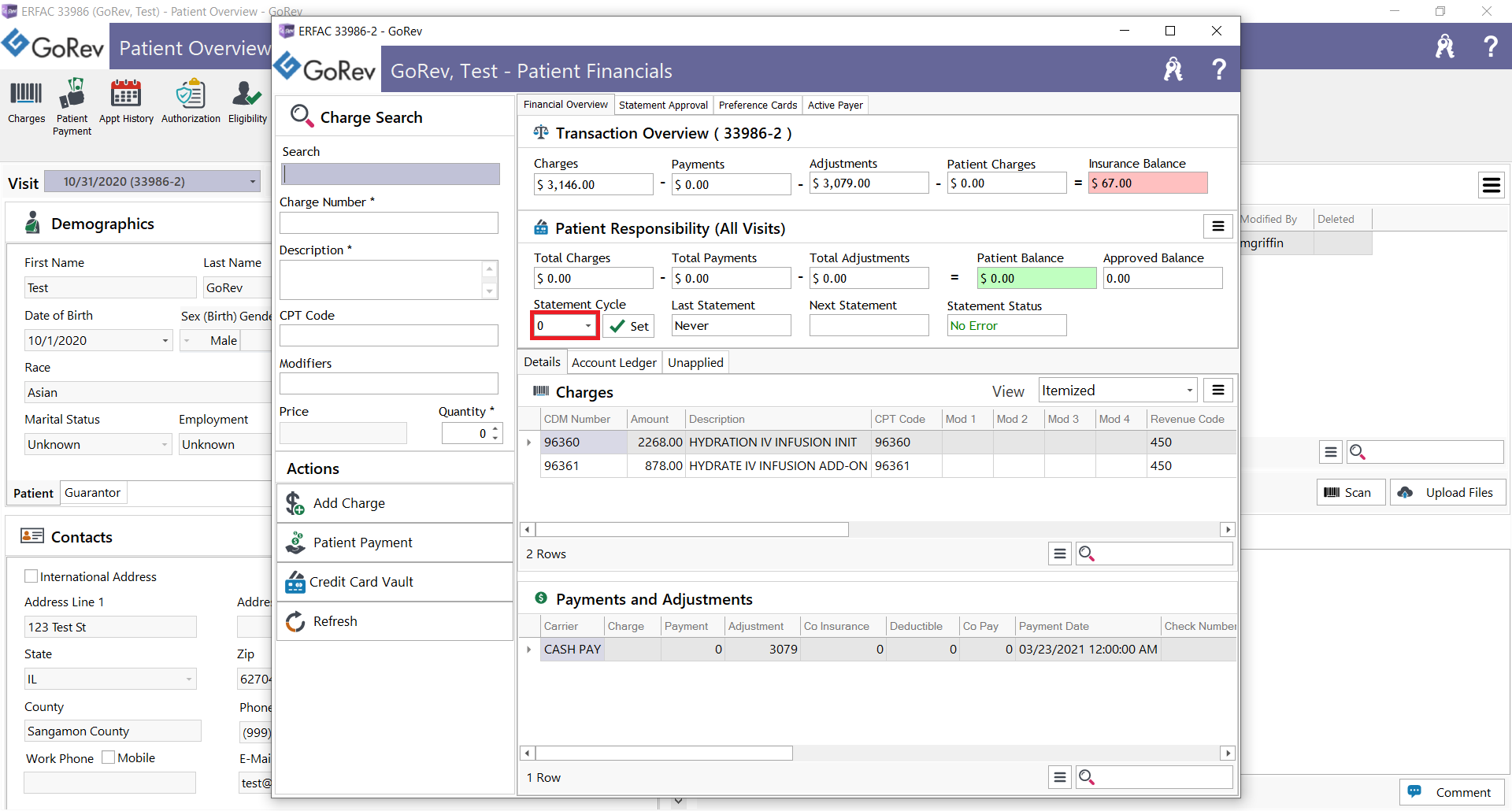
Task: Click the support agent icon in Patient Financials
Action: [1173, 70]
